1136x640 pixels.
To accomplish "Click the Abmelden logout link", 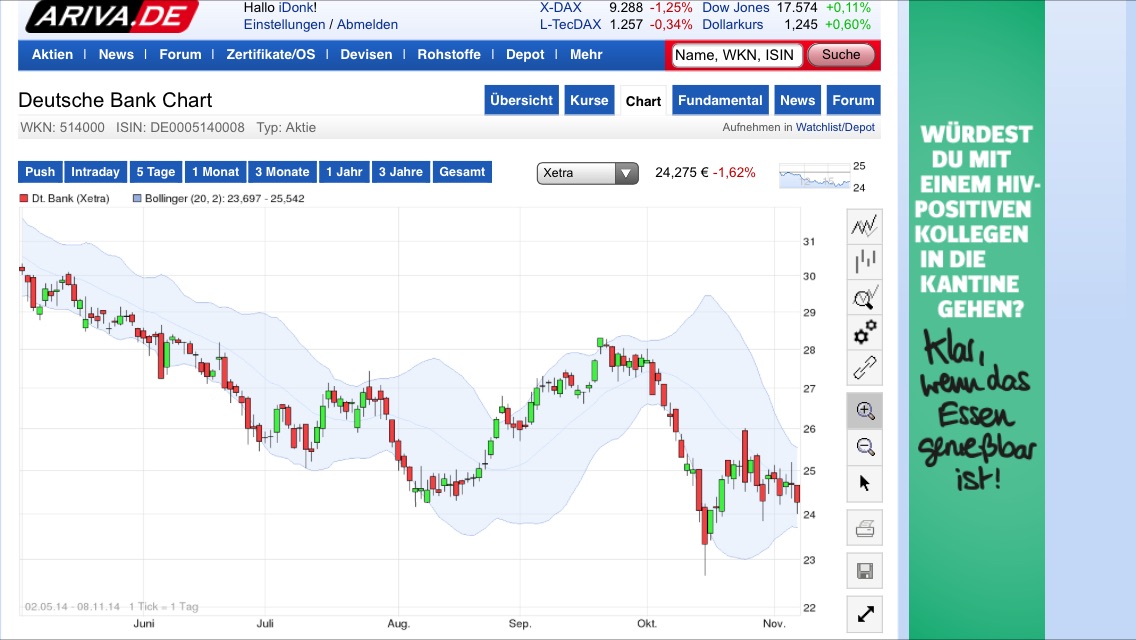I will (367, 24).
